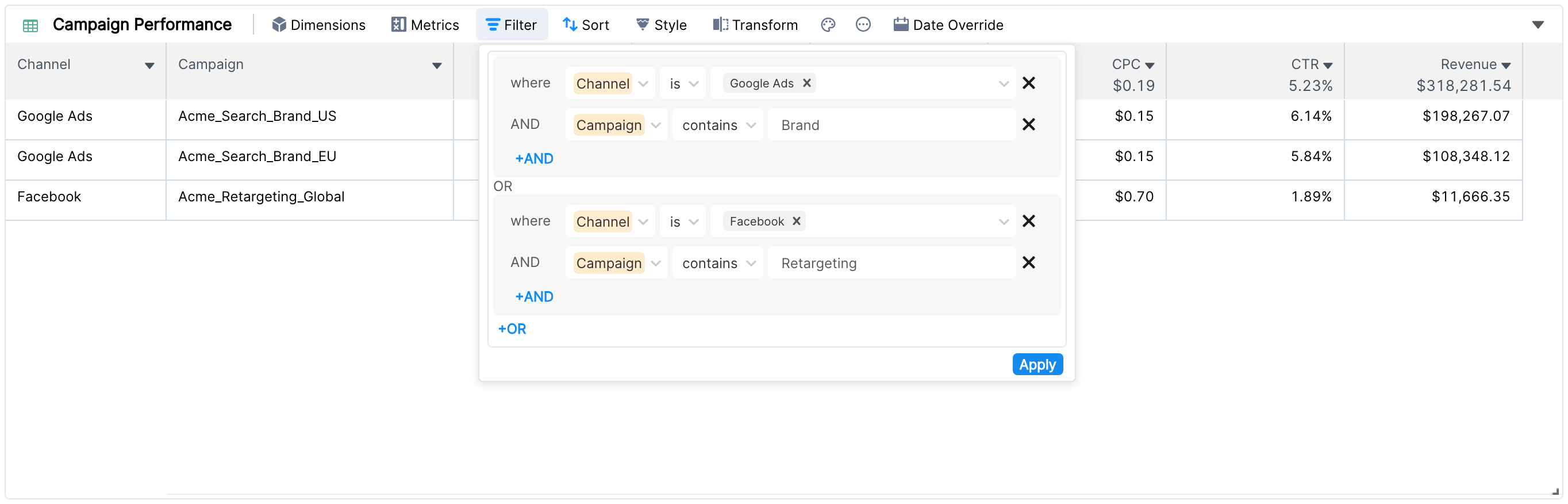Image resolution: width=1568 pixels, height=504 pixels.
Task: Open Date Override settings
Action: (948, 25)
